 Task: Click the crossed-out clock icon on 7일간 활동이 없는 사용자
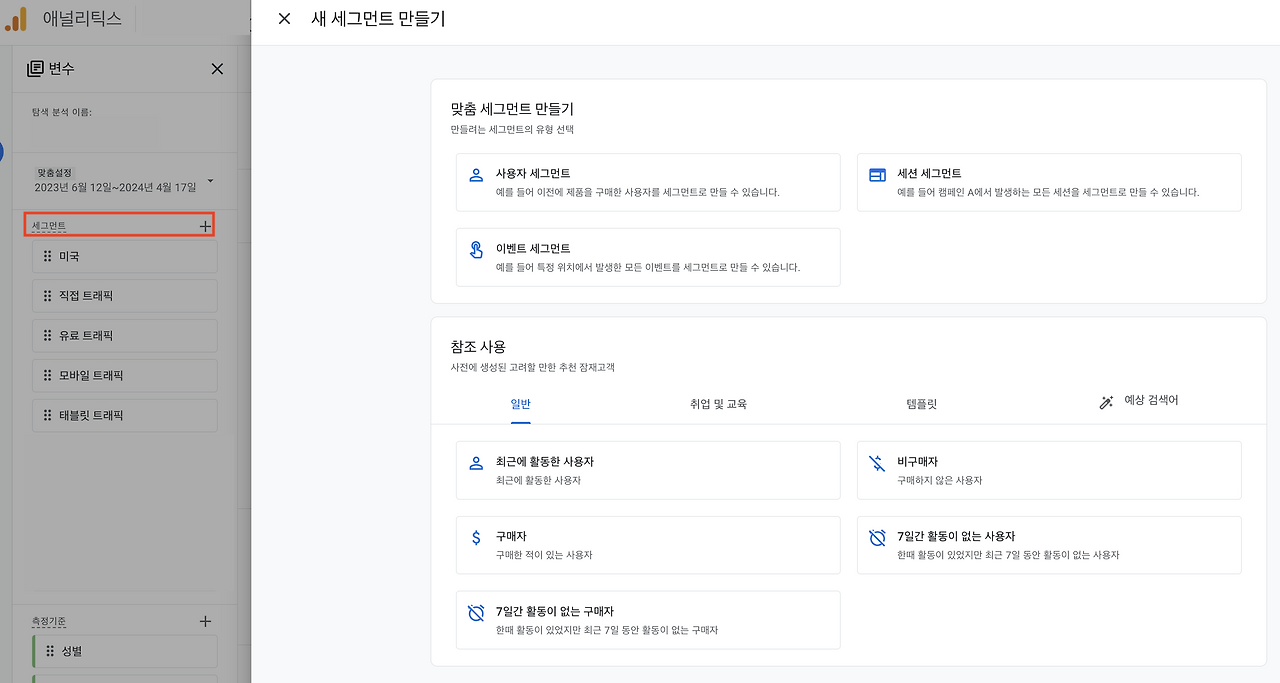click(877, 538)
